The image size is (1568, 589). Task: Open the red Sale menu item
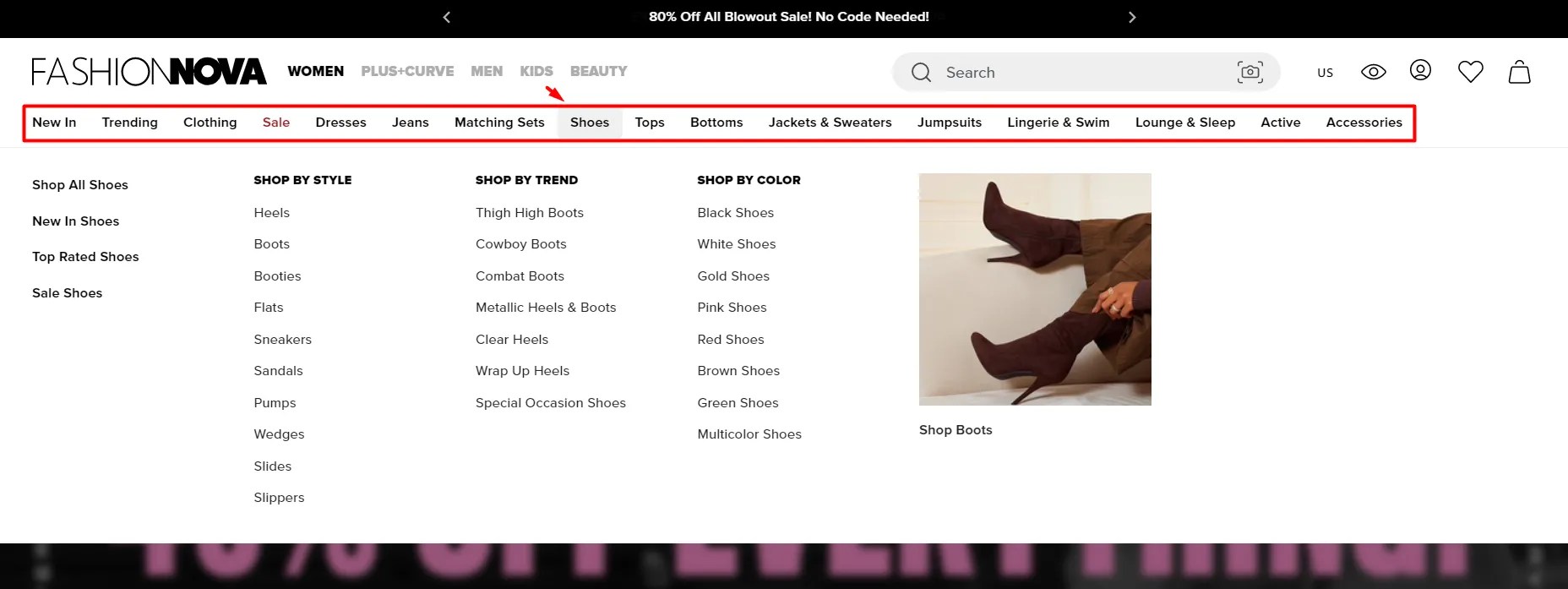(276, 123)
